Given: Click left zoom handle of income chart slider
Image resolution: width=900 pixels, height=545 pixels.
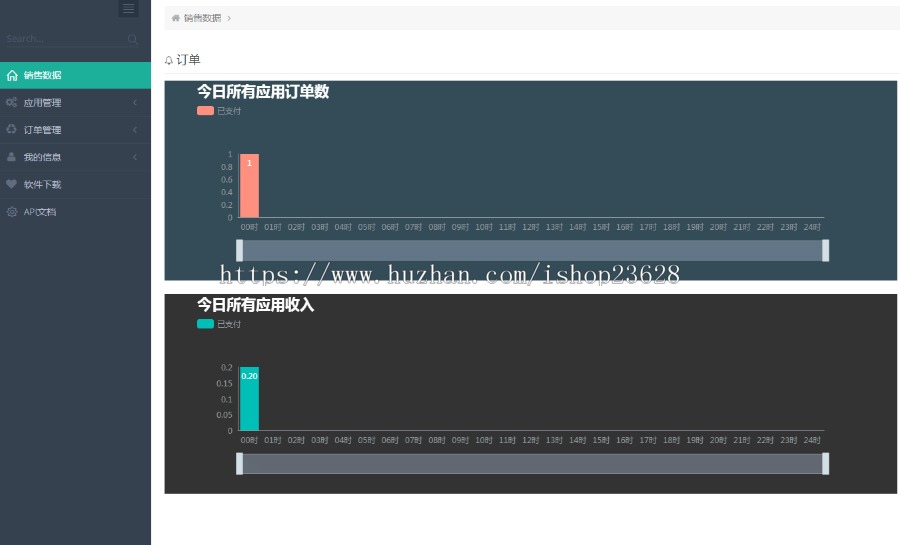Looking at the screenshot, I should coord(239,464).
